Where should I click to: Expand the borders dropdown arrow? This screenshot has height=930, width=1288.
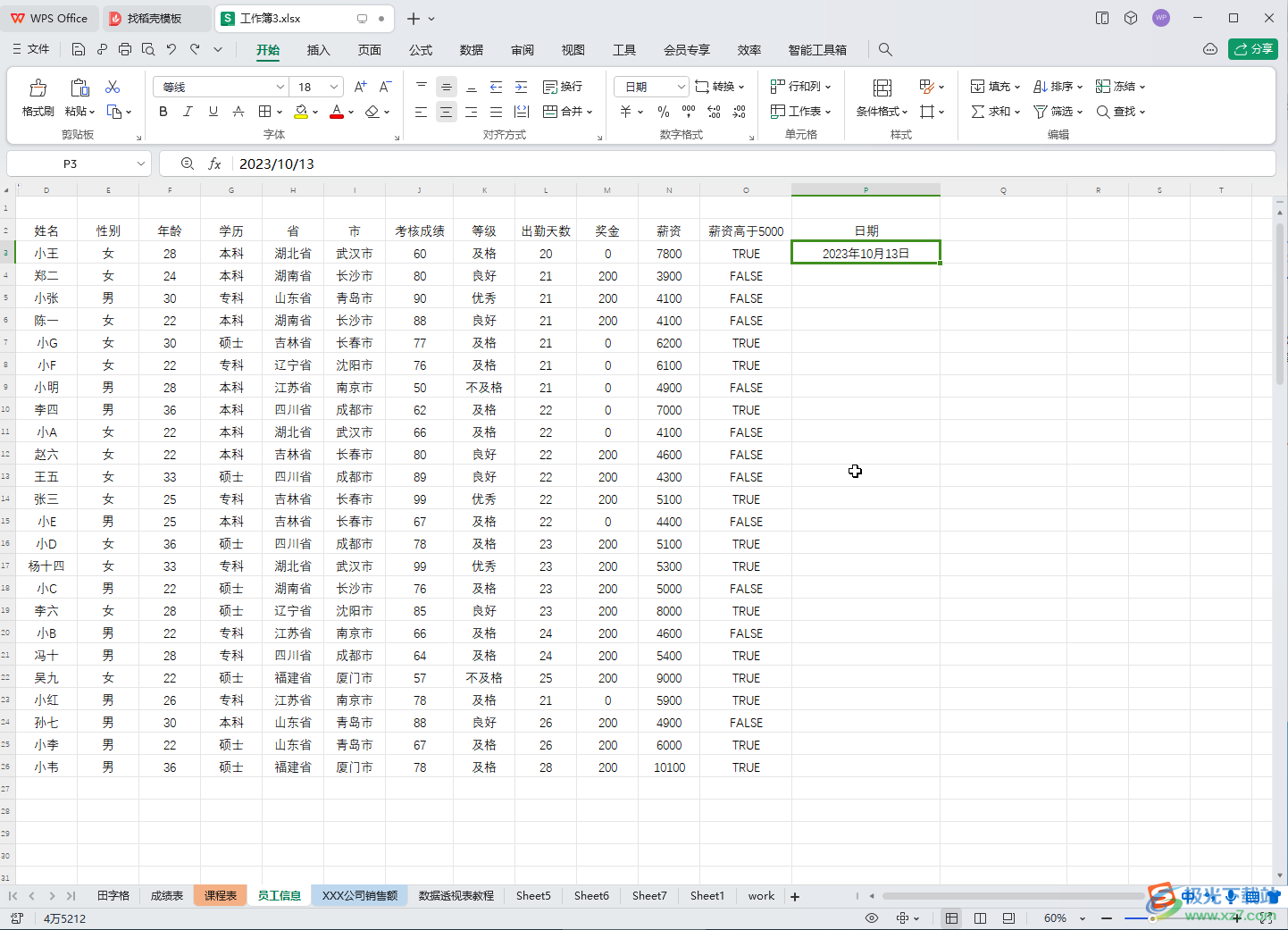coord(280,113)
